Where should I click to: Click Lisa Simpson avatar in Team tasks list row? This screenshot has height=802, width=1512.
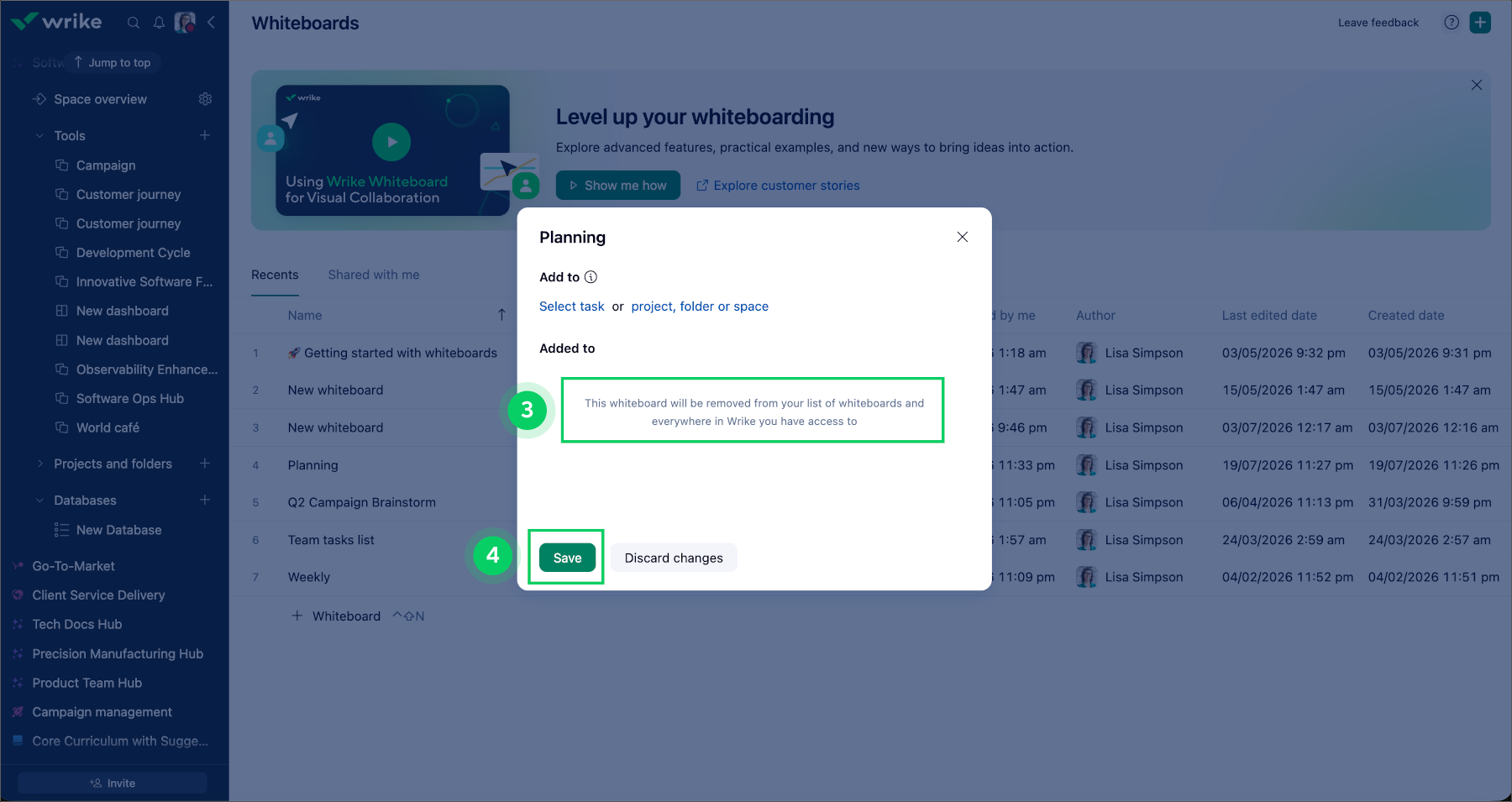pyautogui.click(x=1087, y=540)
